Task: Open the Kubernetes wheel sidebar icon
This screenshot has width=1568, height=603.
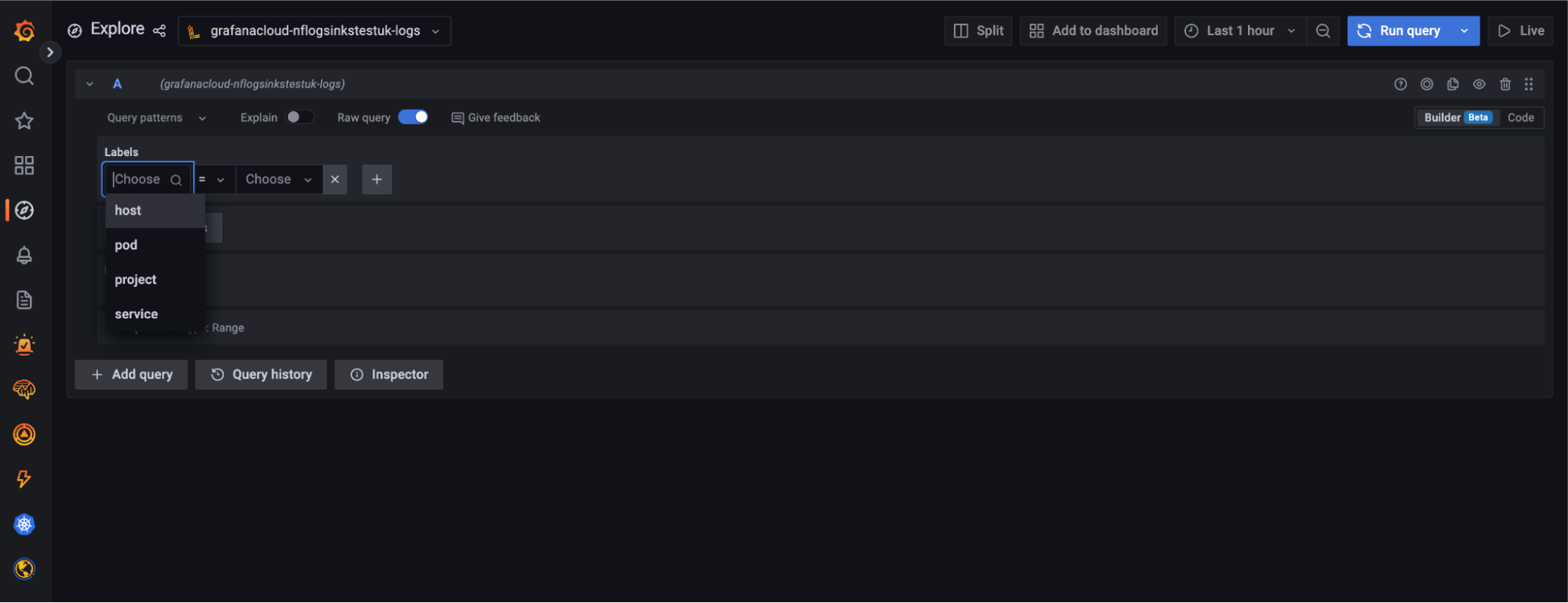Action: tap(24, 524)
